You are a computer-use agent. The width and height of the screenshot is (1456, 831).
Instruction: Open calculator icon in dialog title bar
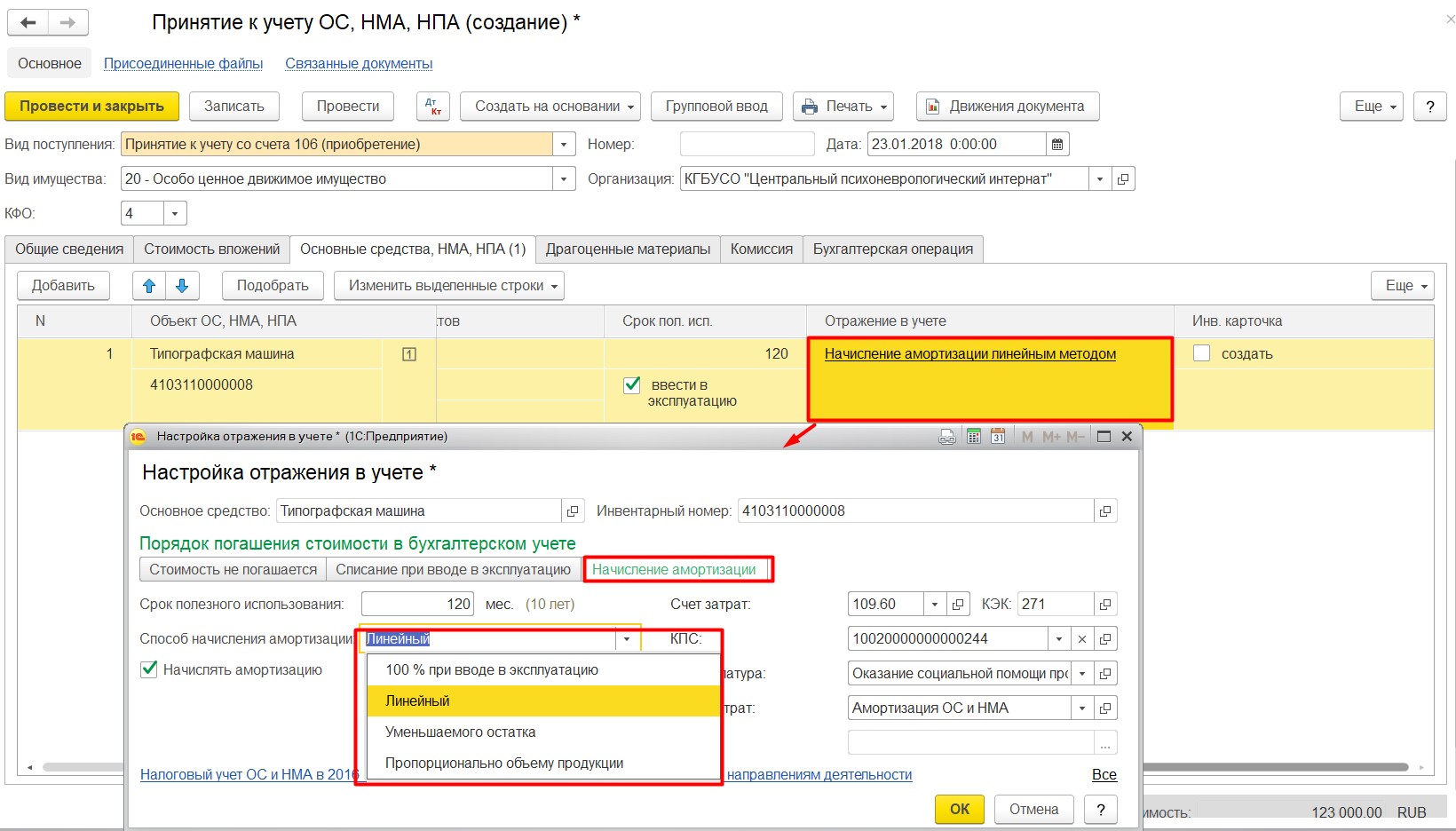pyautogui.click(x=974, y=437)
